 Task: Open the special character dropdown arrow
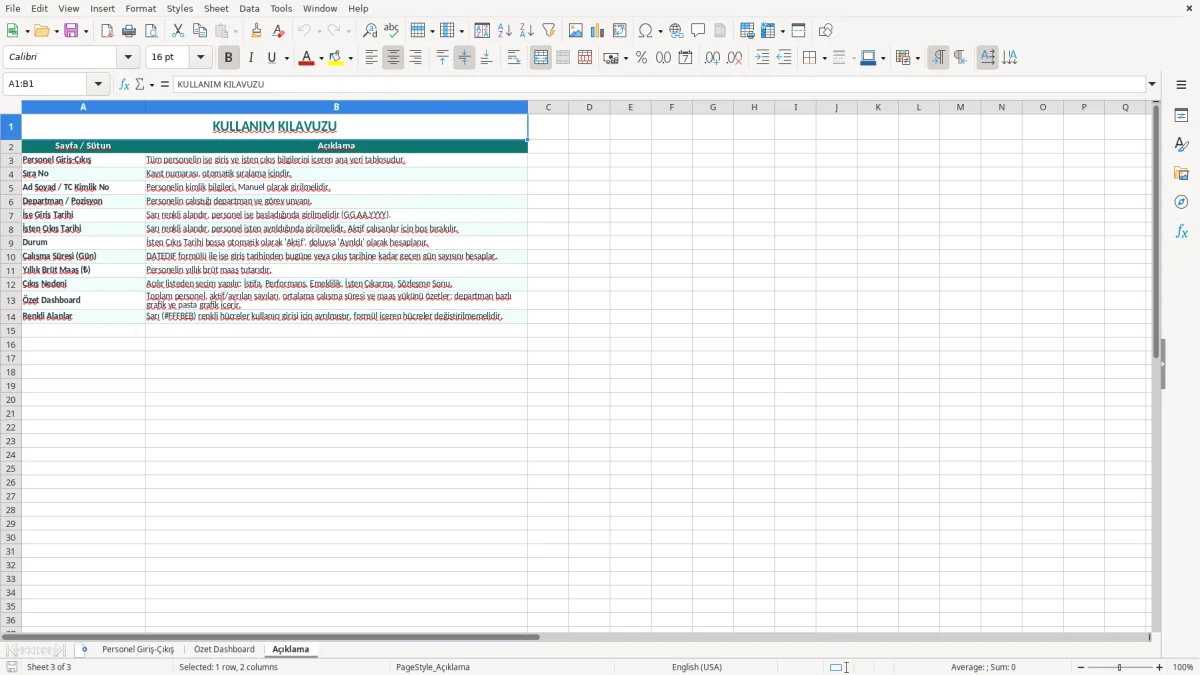pyautogui.click(x=661, y=31)
